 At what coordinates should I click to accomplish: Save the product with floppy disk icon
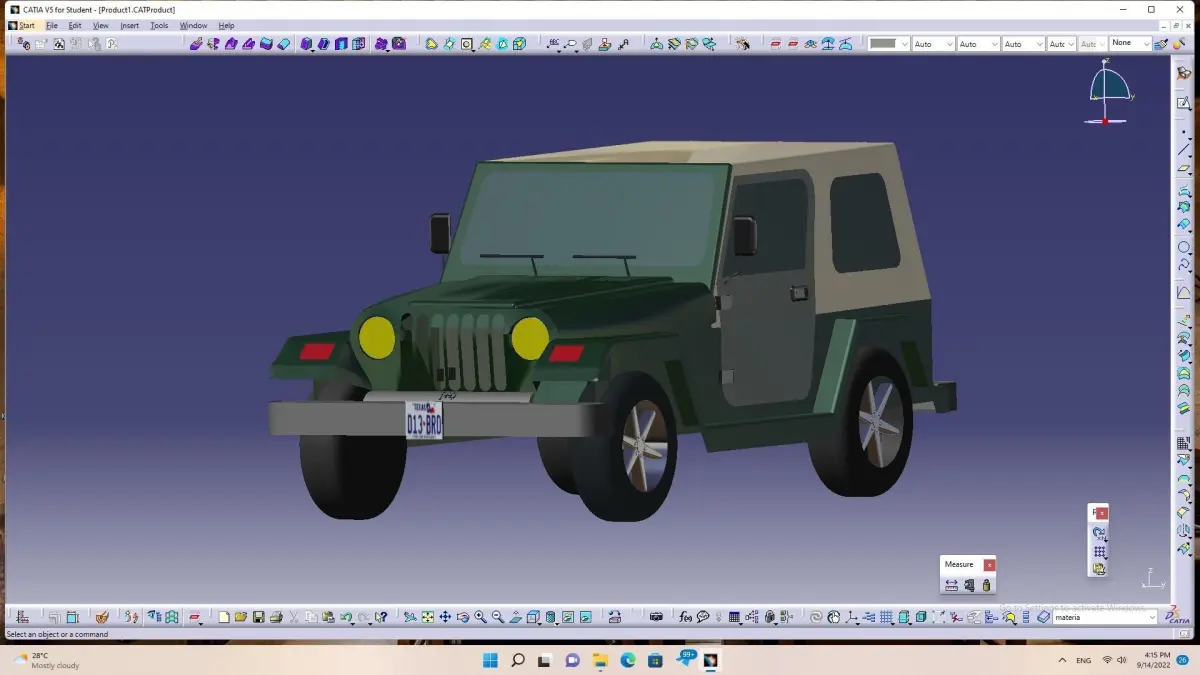tap(258, 617)
